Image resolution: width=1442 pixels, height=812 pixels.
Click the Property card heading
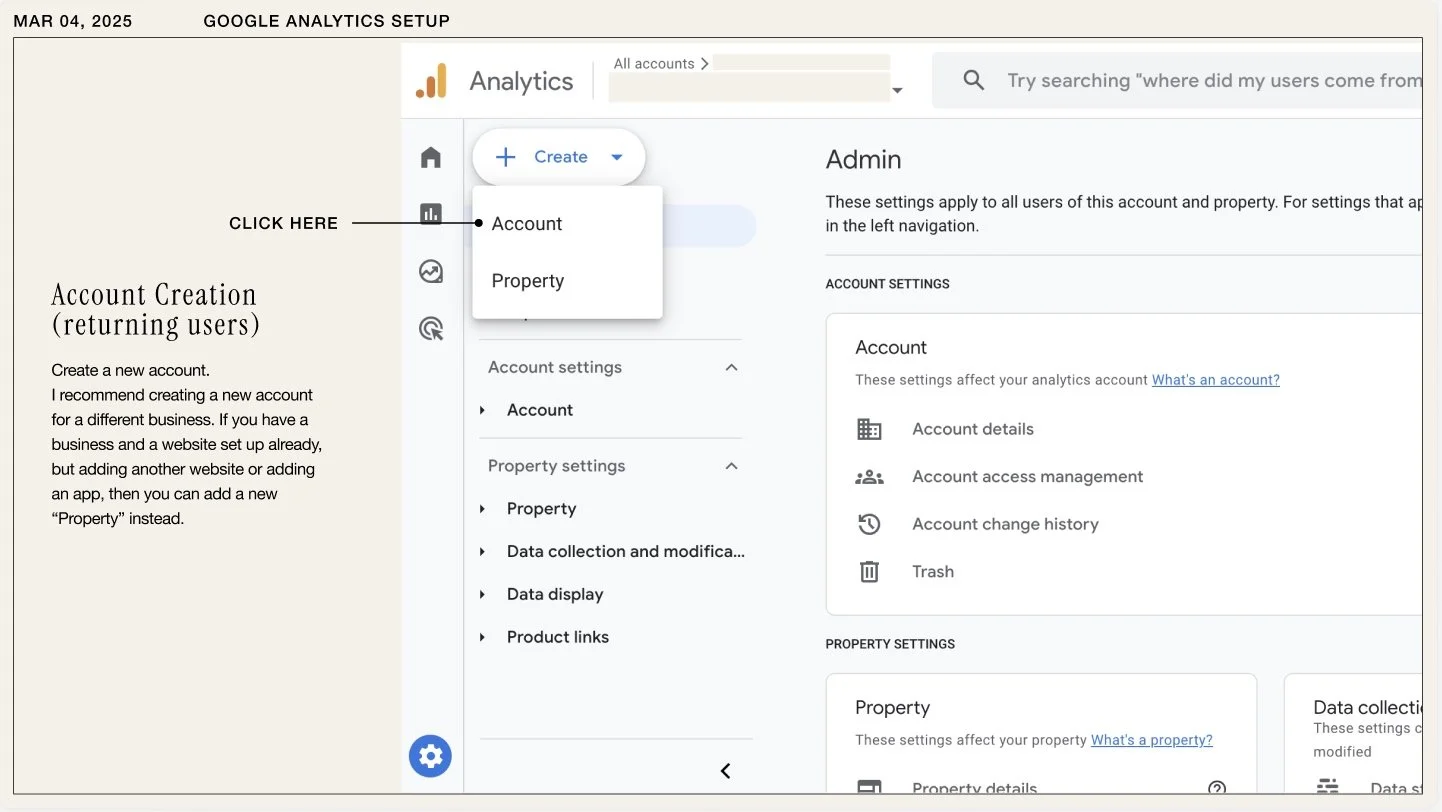893,708
